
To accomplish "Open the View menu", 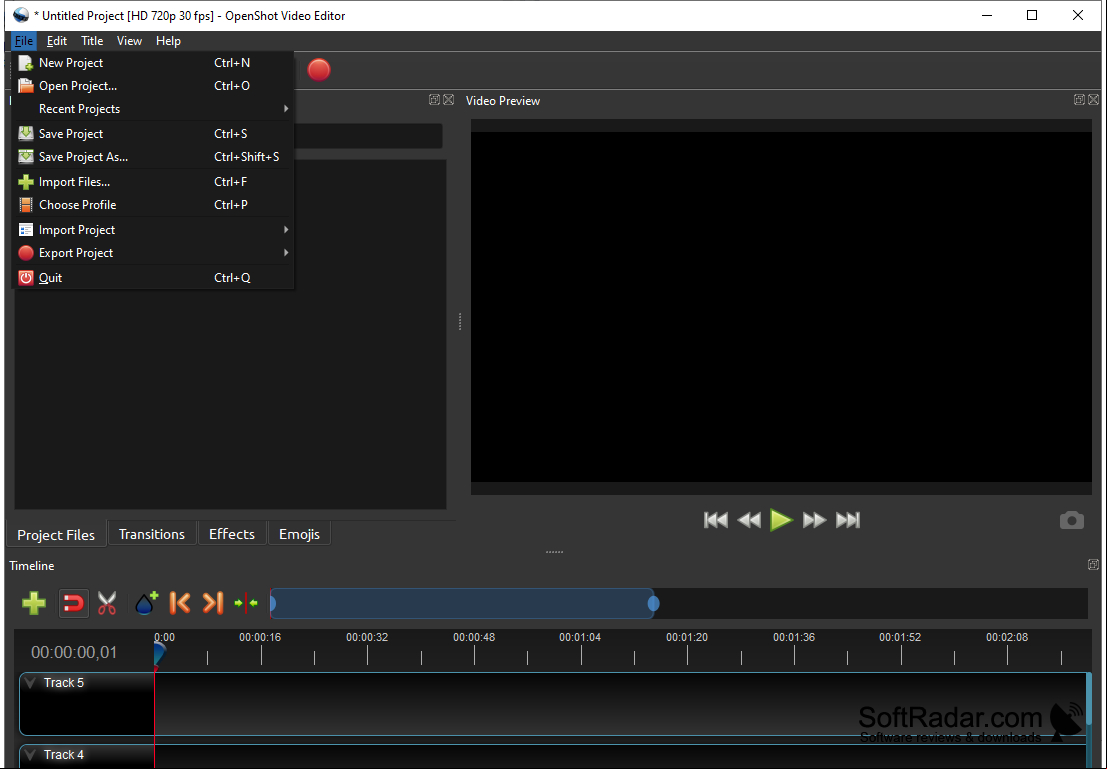I will pyautogui.click(x=129, y=41).
